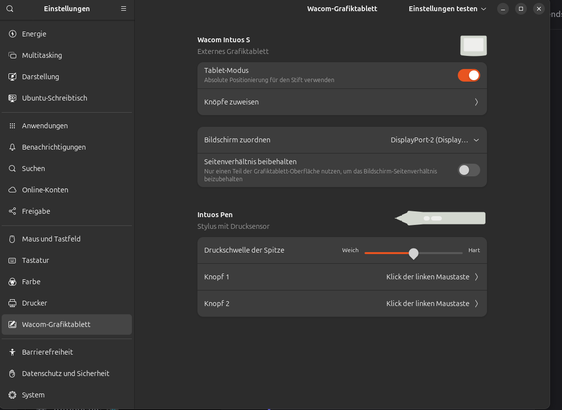The image size is (562, 410).
Task: Click the search icon in Einstellungen header
Action: [x=10, y=9]
